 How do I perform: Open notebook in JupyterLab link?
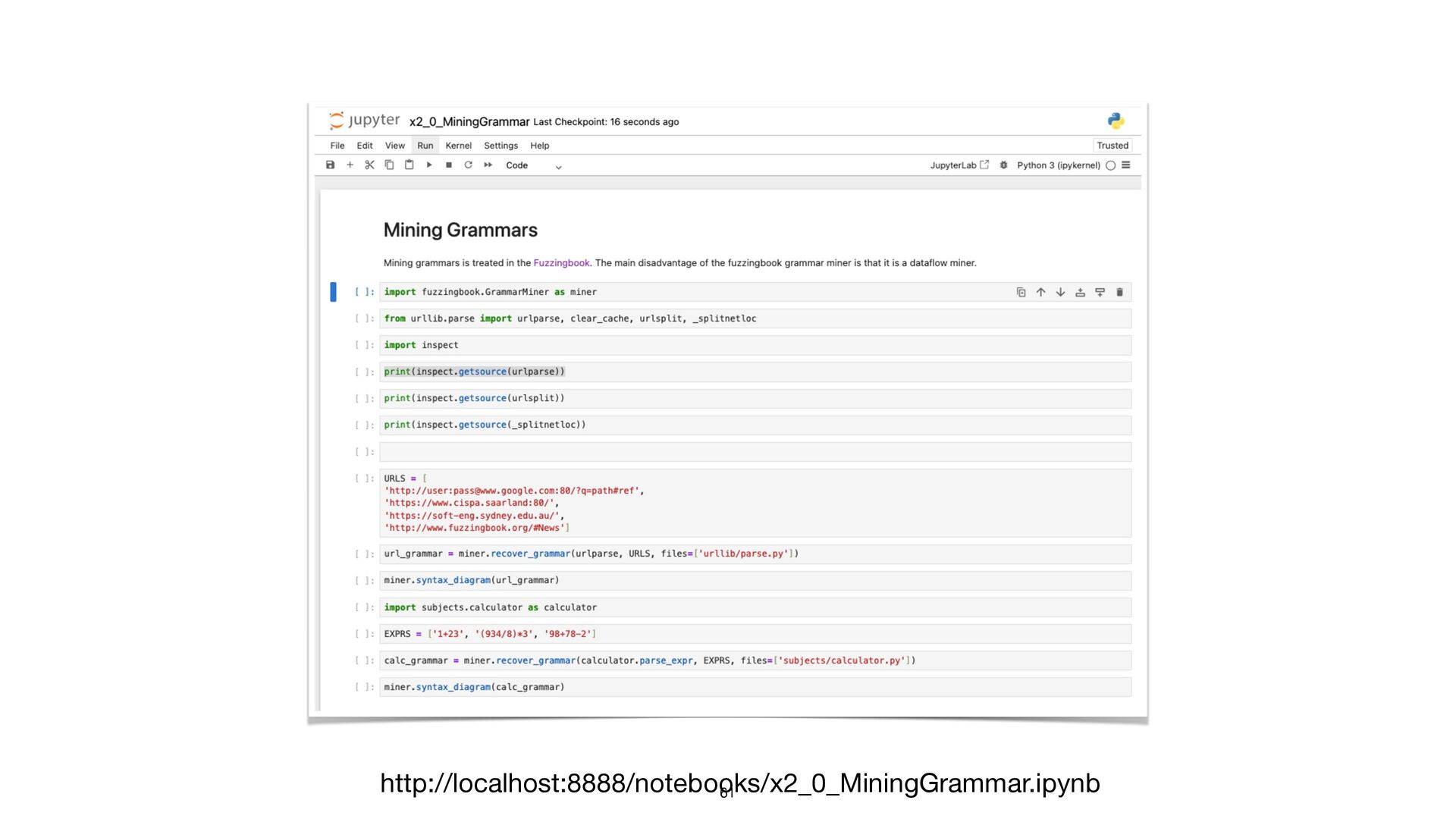coord(959,165)
